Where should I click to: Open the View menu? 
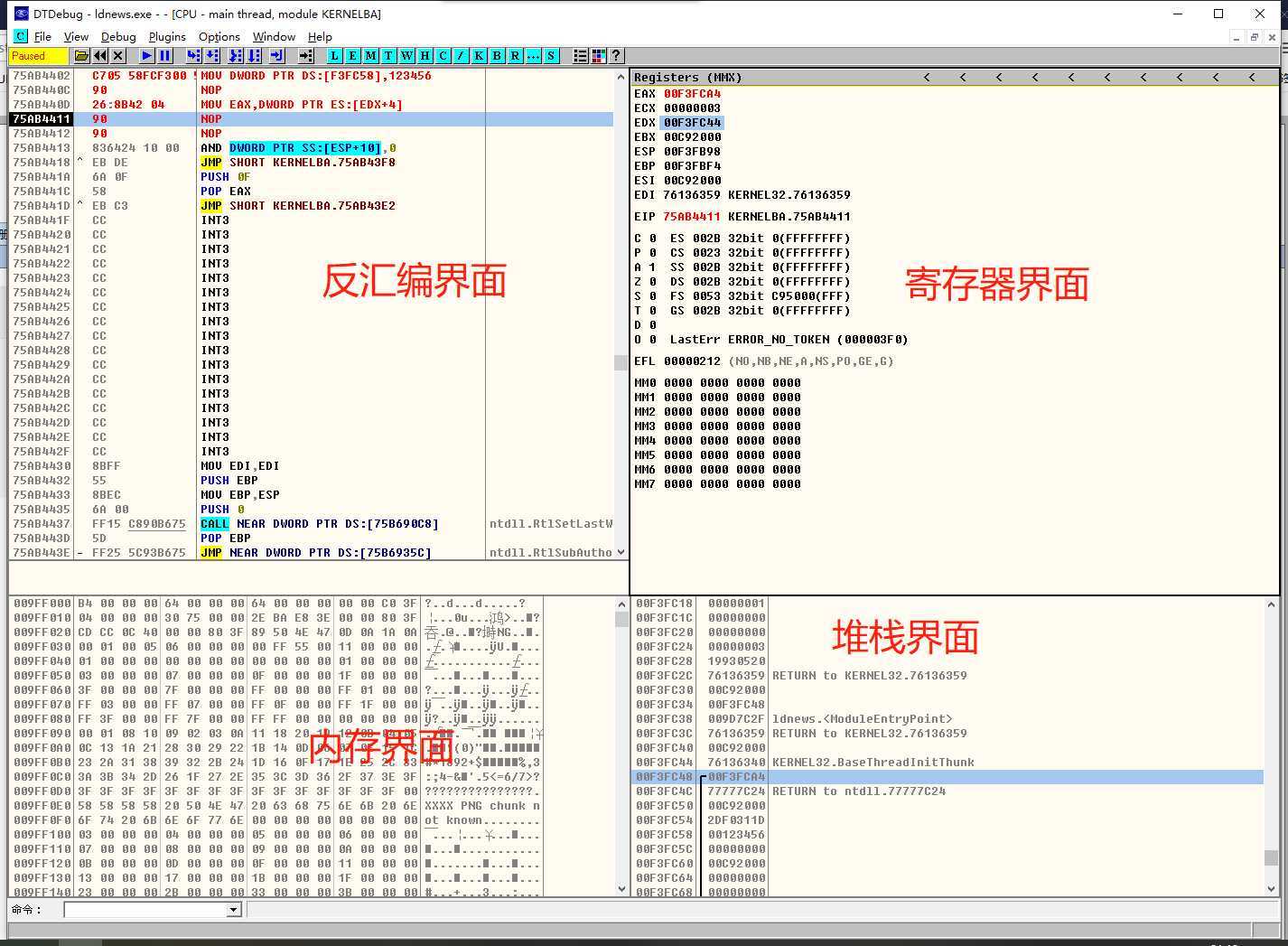[x=76, y=37]
